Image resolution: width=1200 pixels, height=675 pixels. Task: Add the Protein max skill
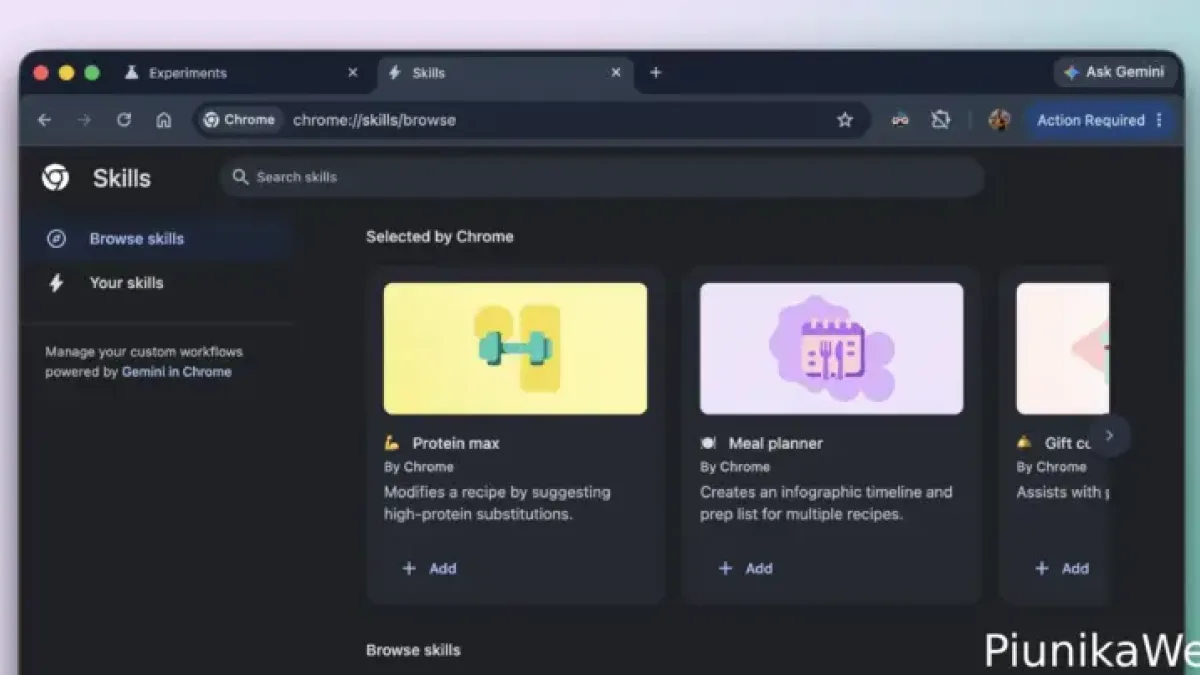[x=429, y=568]
